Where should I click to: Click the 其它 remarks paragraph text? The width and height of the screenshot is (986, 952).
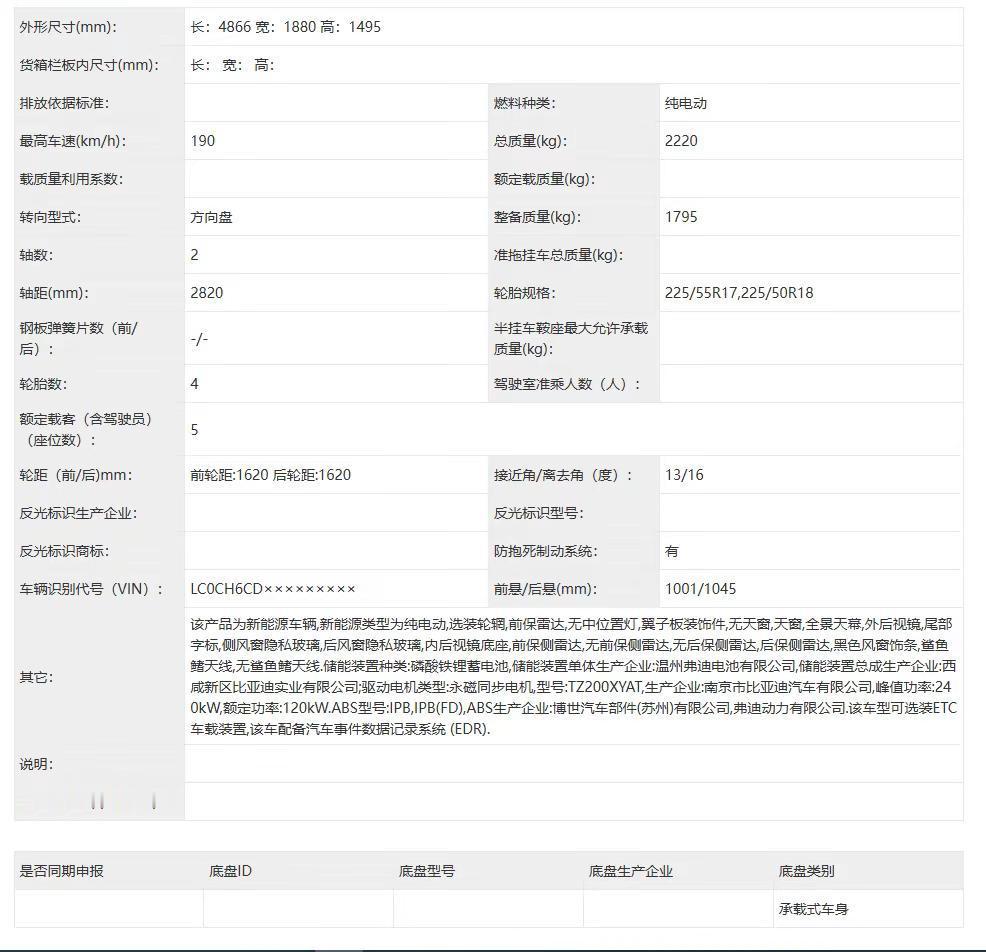point(573,677)
